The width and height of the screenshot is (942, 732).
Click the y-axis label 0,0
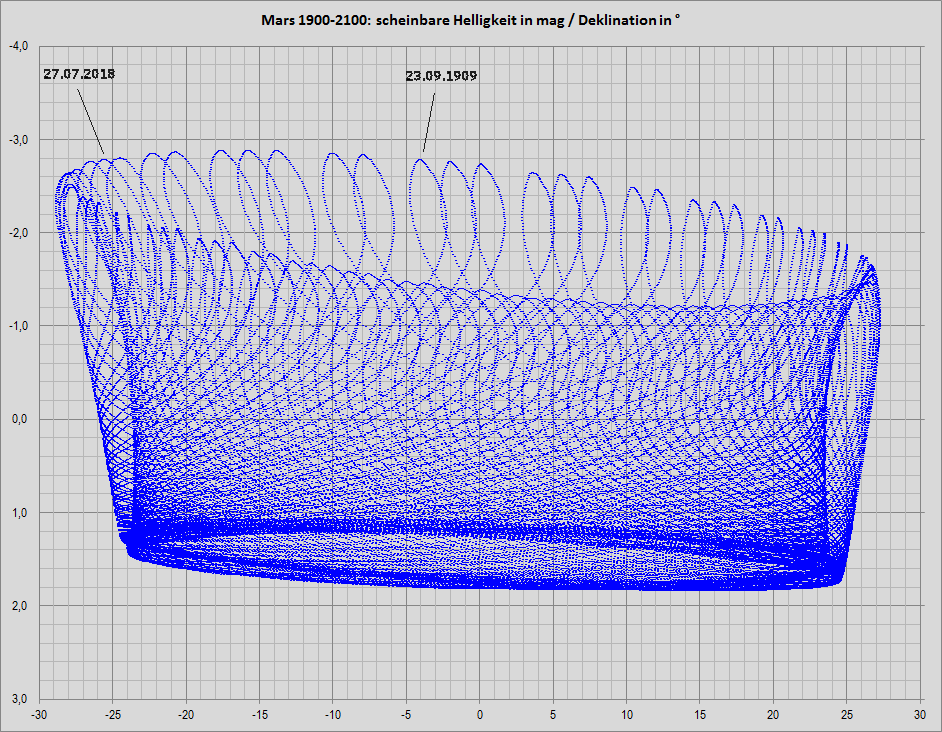pyautogui.click(x=22, y=419)
